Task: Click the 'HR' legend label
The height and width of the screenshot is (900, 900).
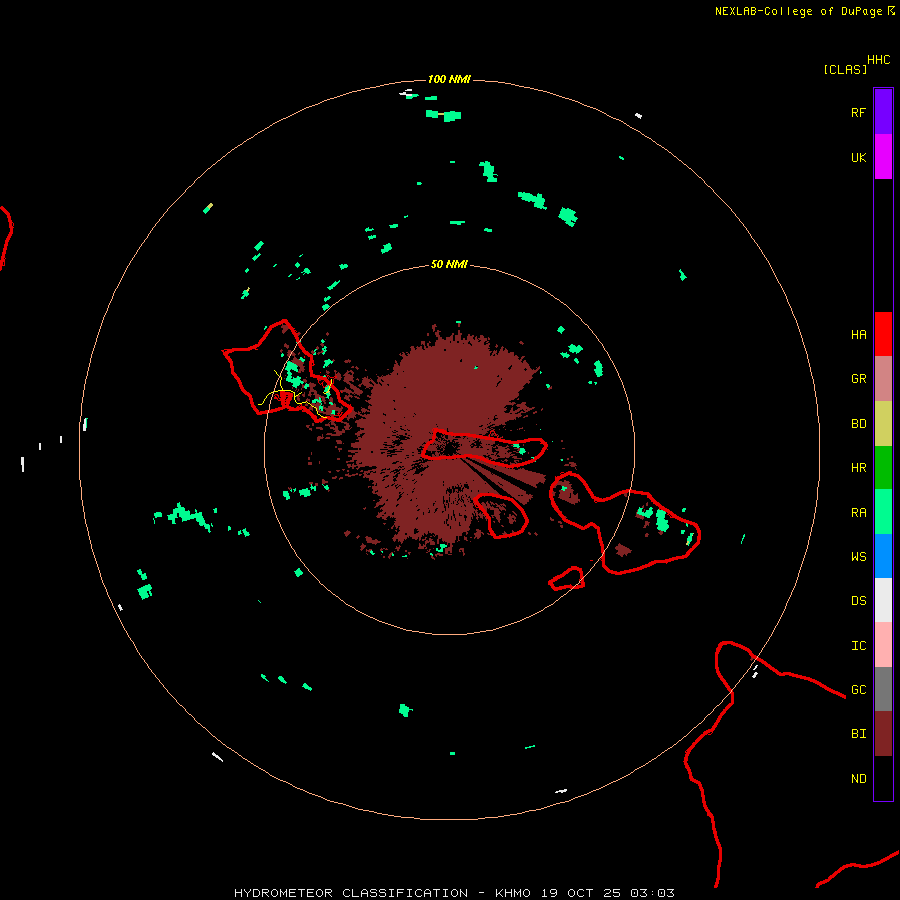Action: 858,468
